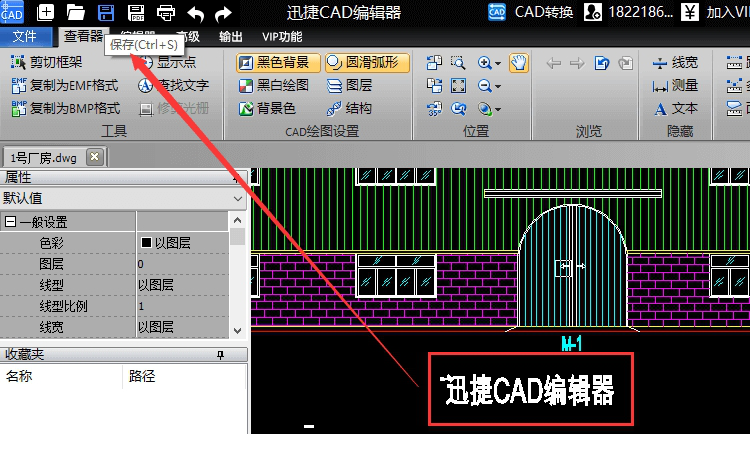750x451 pixels.
Task: Select the 线宽 property value 以图层
Action: coord(183,327)
